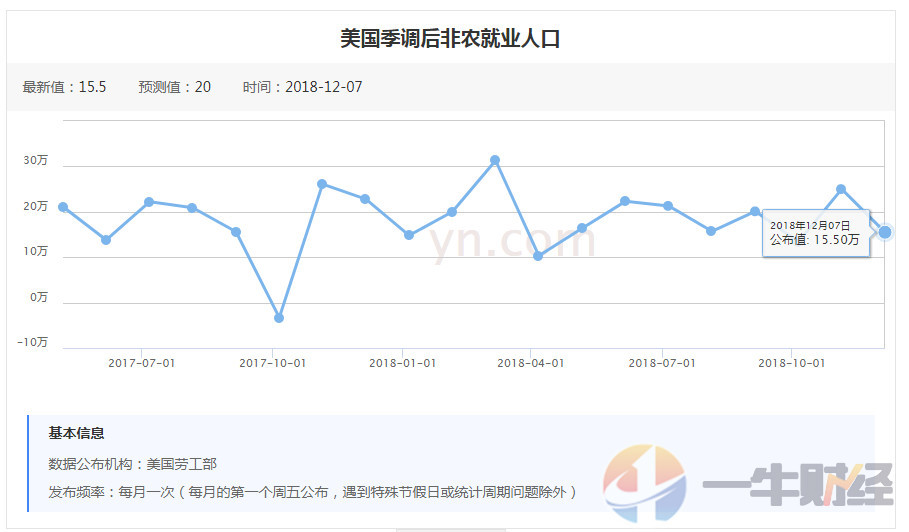The image size is (909, 532).
Task: Click the 2017-07-01 x-axis date
Action: 141,363
